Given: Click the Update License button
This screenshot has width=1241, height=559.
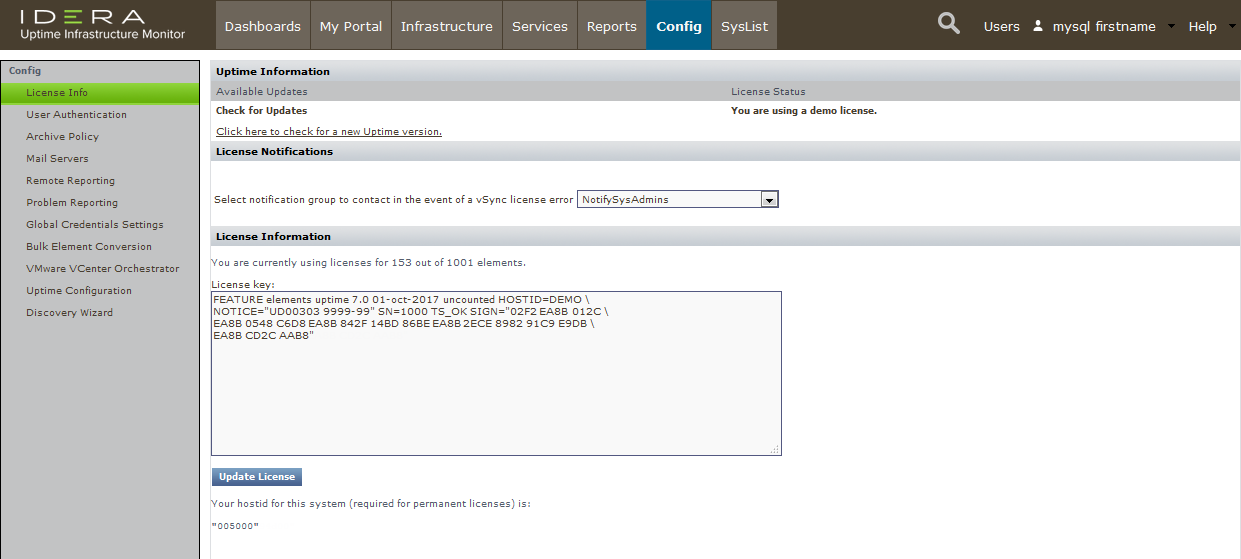Looking at the screenshot, I should pos(257,477).
